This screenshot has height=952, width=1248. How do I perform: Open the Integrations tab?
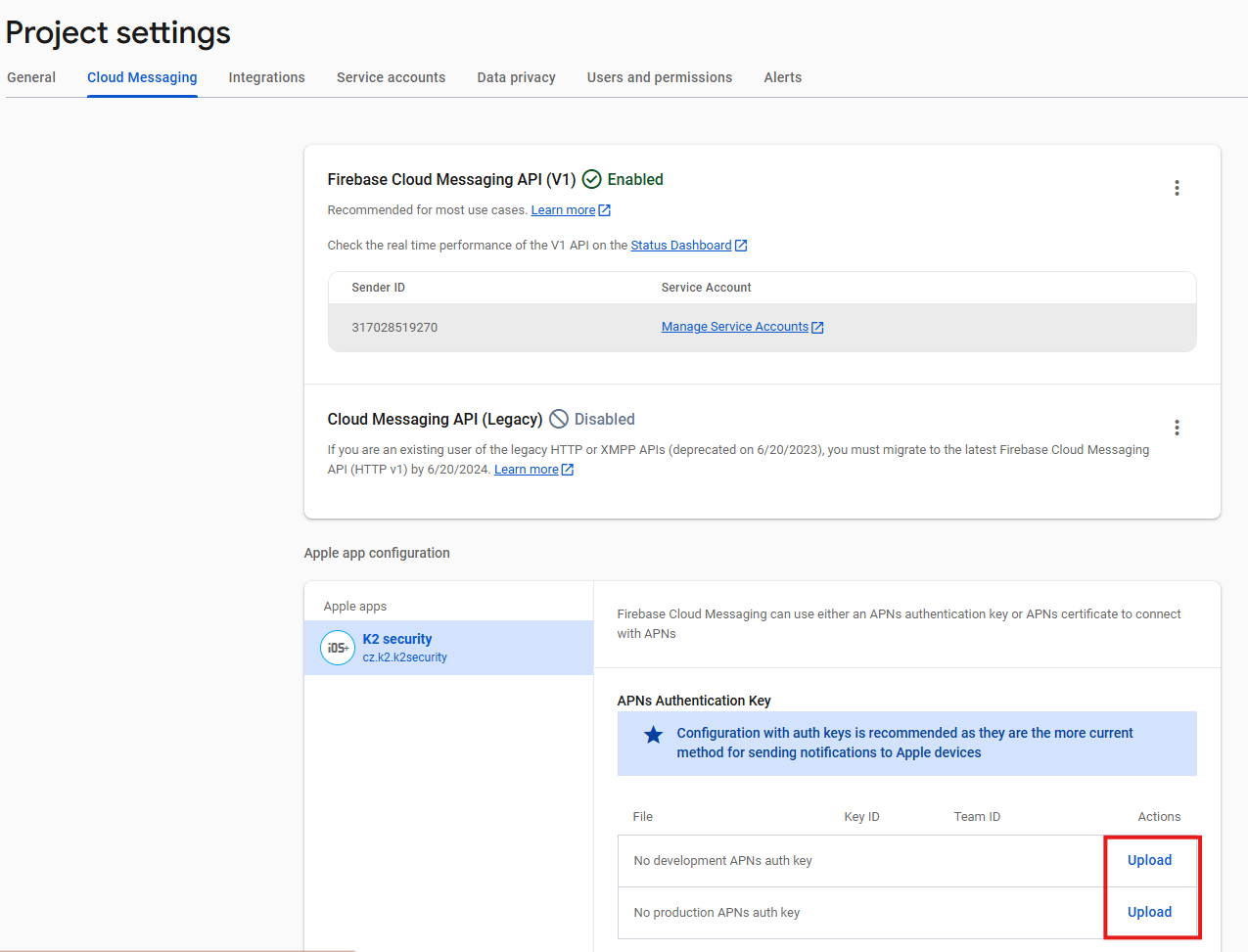pos(266,77)
